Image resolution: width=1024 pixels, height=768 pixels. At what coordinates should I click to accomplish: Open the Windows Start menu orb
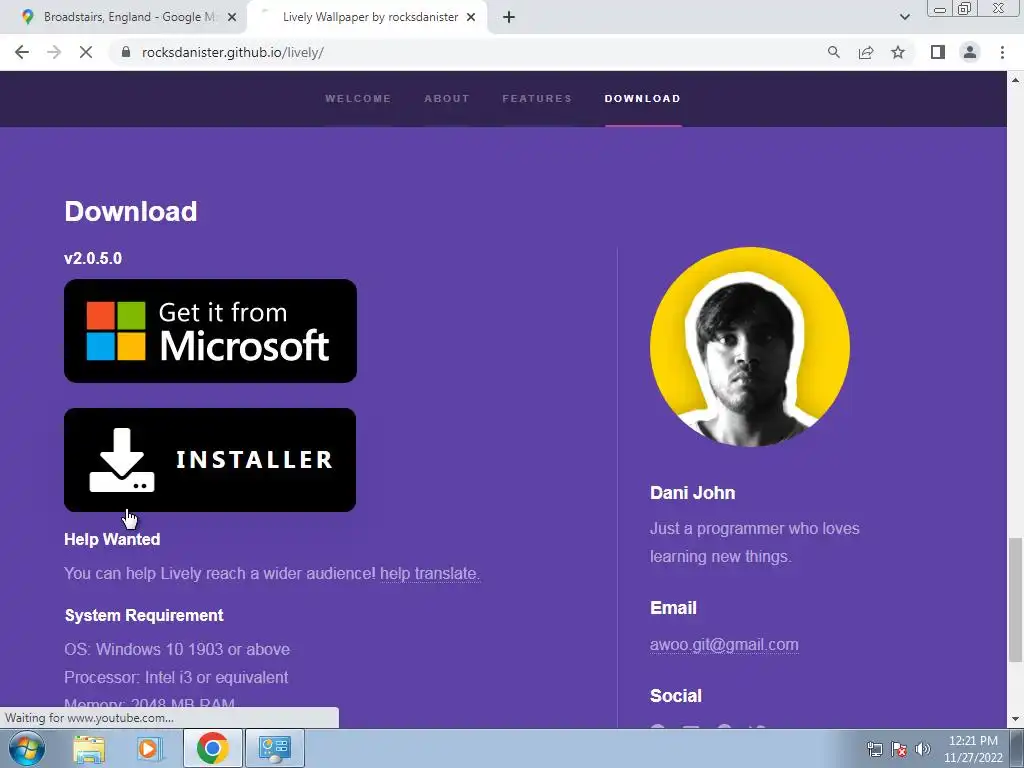point(27,748)
